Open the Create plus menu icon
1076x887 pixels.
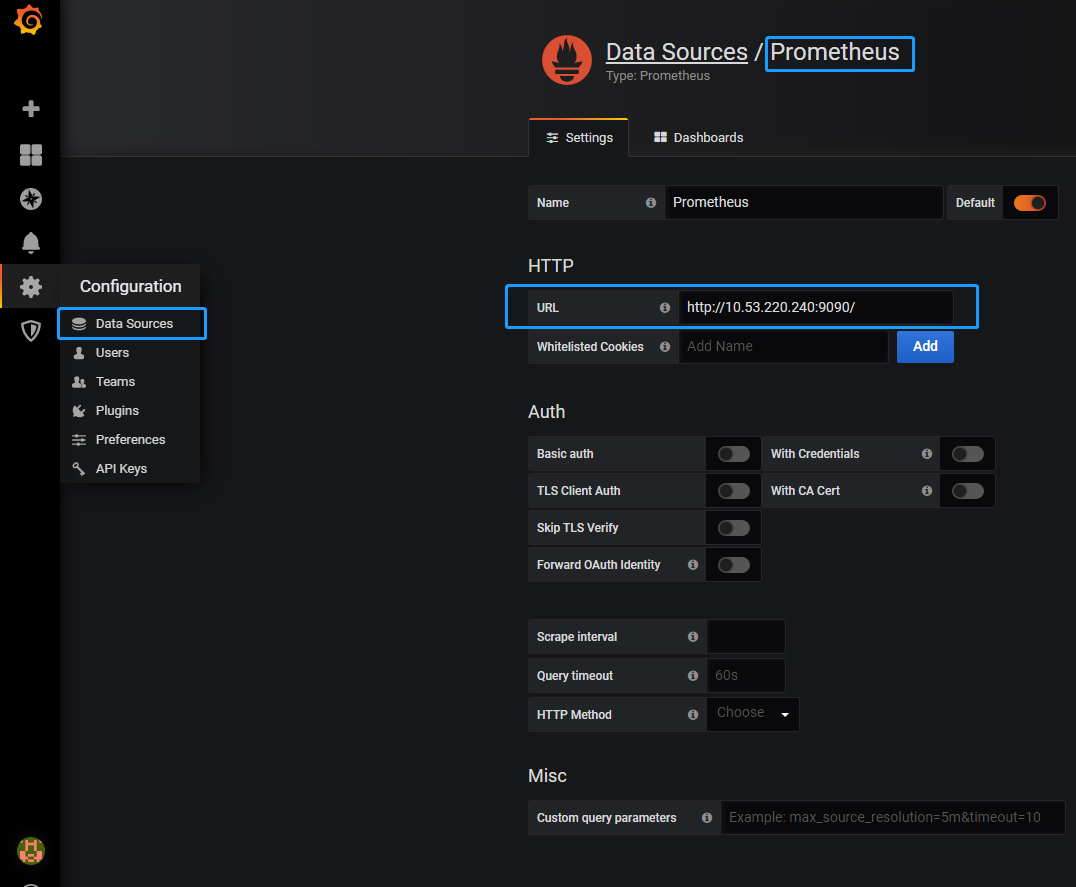pos(31,108)
